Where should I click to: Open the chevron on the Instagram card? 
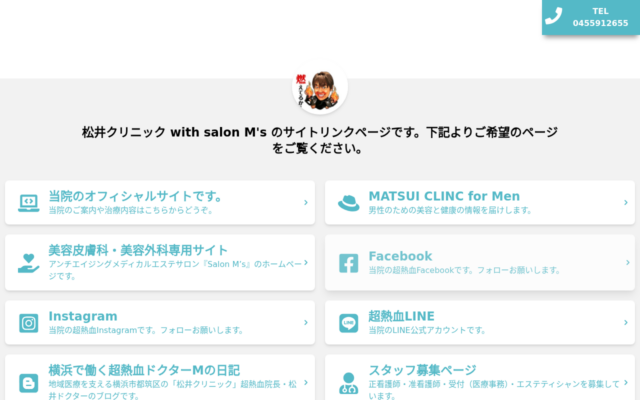pyautogui.click(x=306, y=322)
